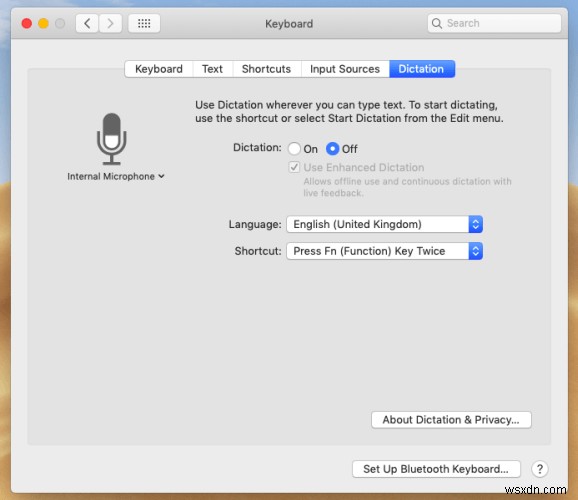
Task: Minimize window using the yellow button
Action: pos(43,24)
